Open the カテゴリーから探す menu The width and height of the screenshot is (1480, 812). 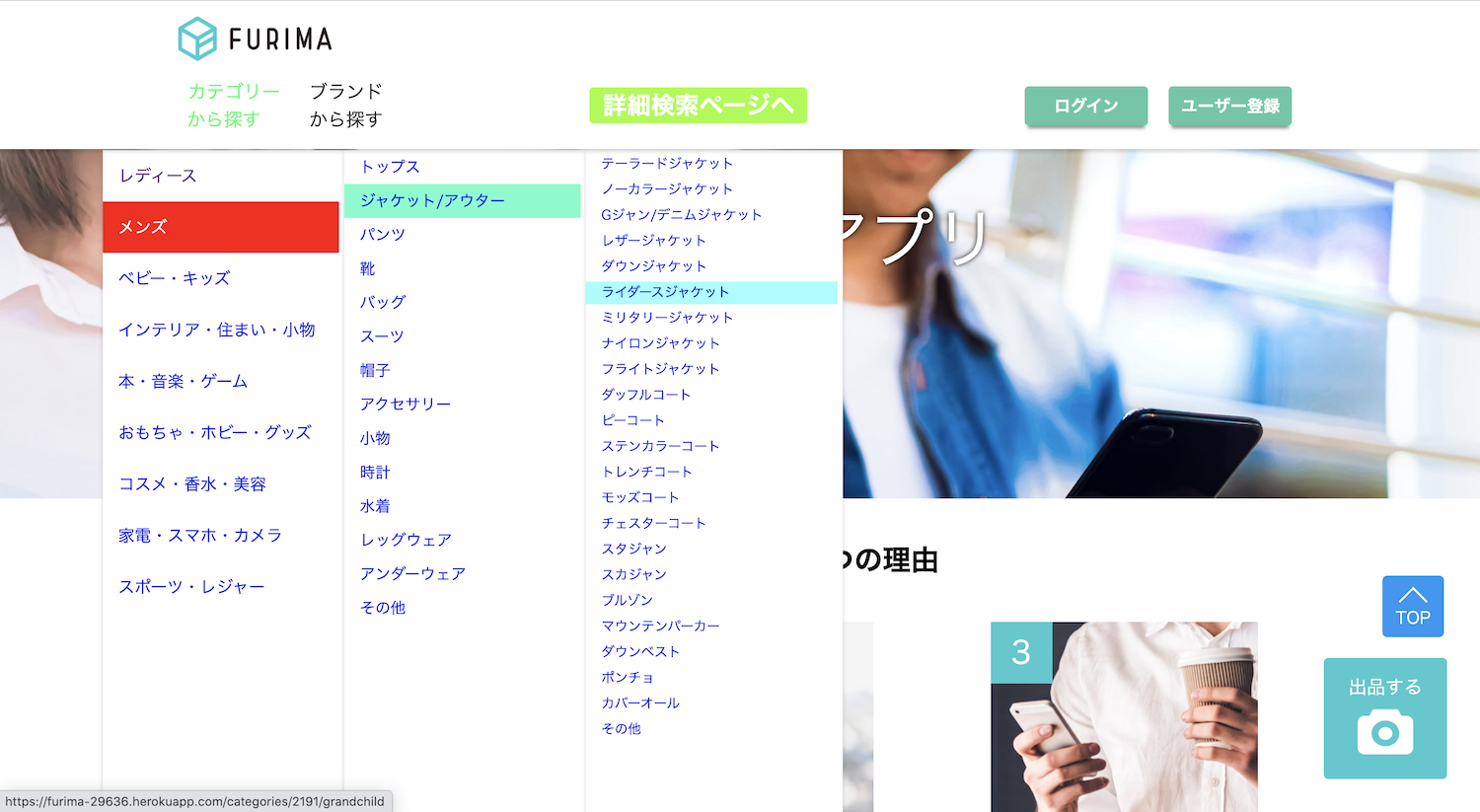pos(234,105)
